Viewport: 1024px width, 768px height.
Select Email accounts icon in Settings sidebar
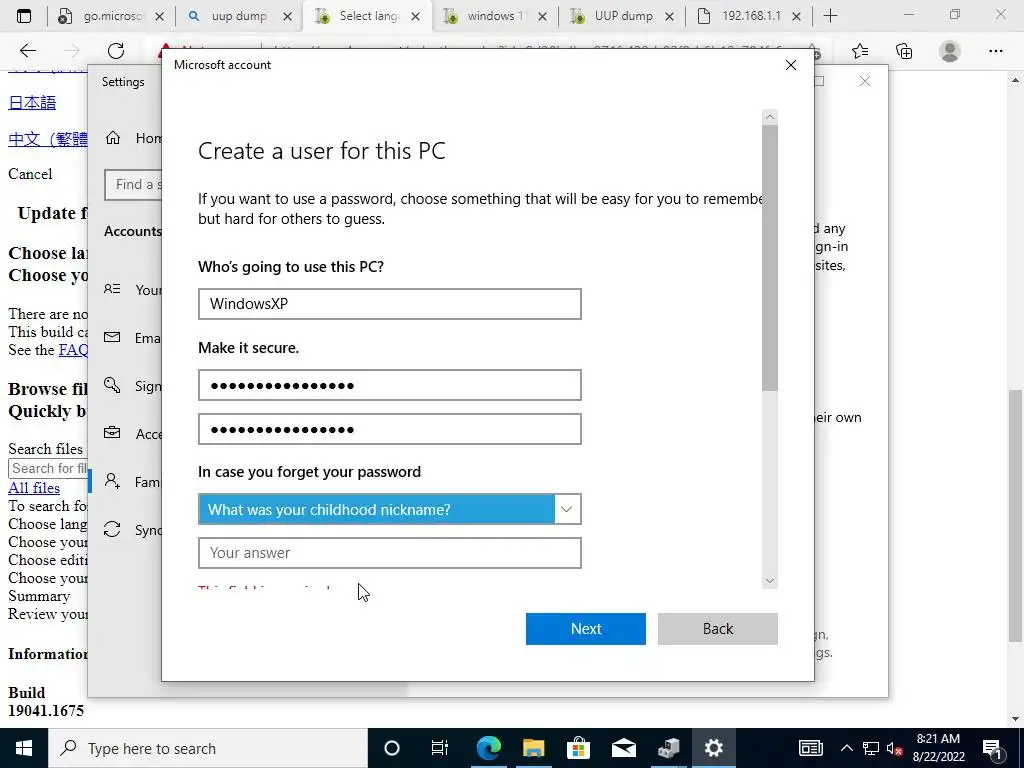tap(112, 337)
